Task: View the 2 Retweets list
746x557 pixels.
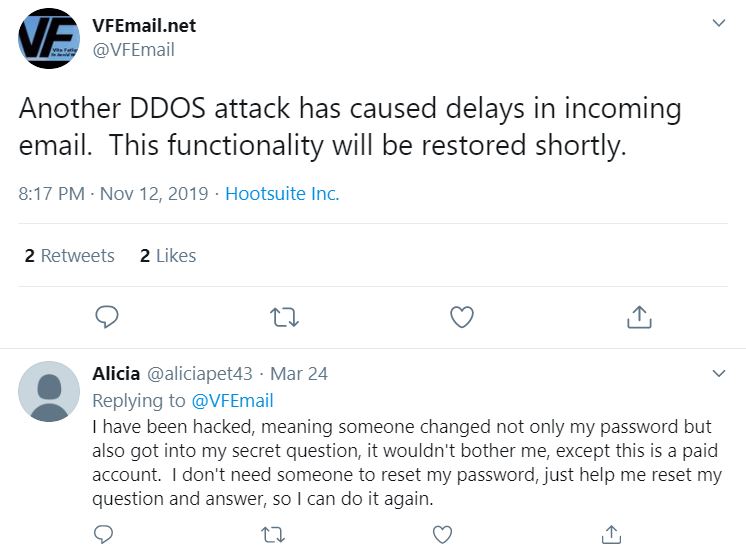Action: coord(69,256)
